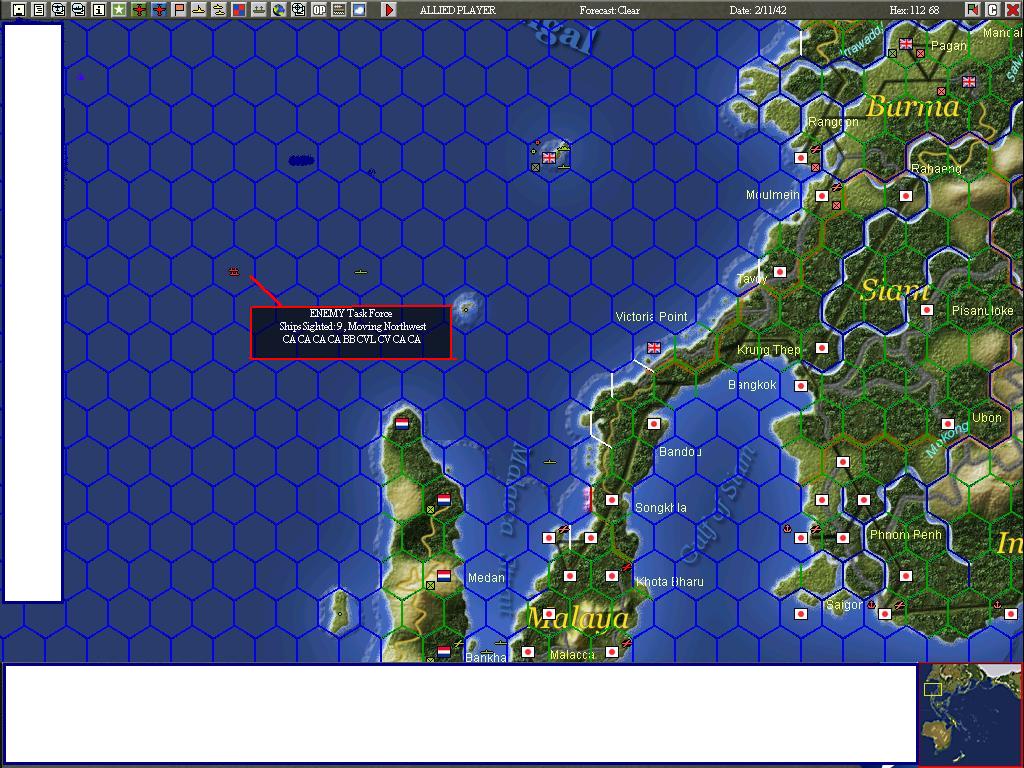Click the single yellow ship toolbar icon

point(199,10)
